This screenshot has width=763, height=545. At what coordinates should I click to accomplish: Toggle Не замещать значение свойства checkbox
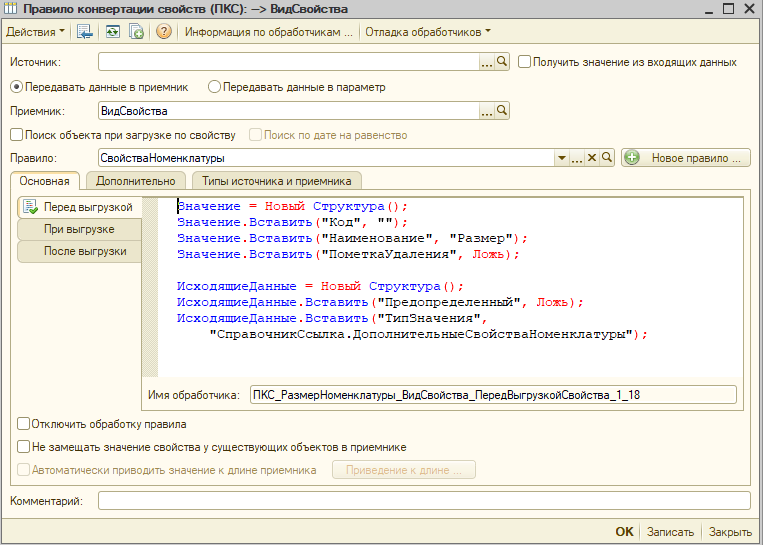(23, 447)
